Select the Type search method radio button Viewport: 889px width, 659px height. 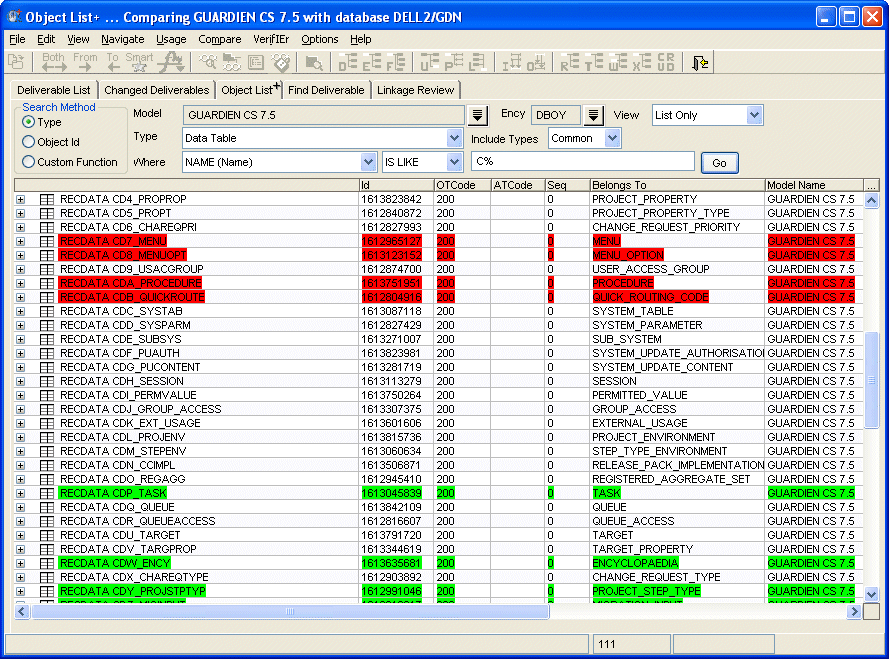coord(29,122)
